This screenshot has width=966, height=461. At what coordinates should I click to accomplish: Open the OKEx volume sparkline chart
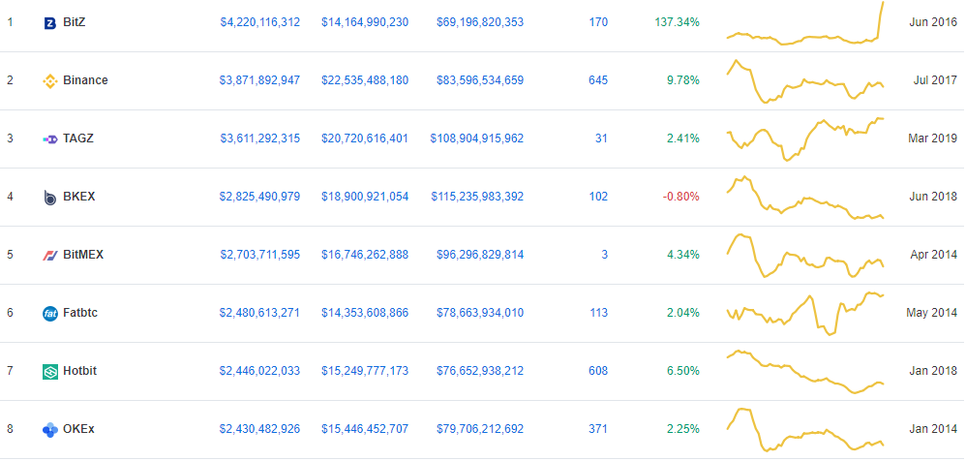pyautogui.click(x=806, y=430)
